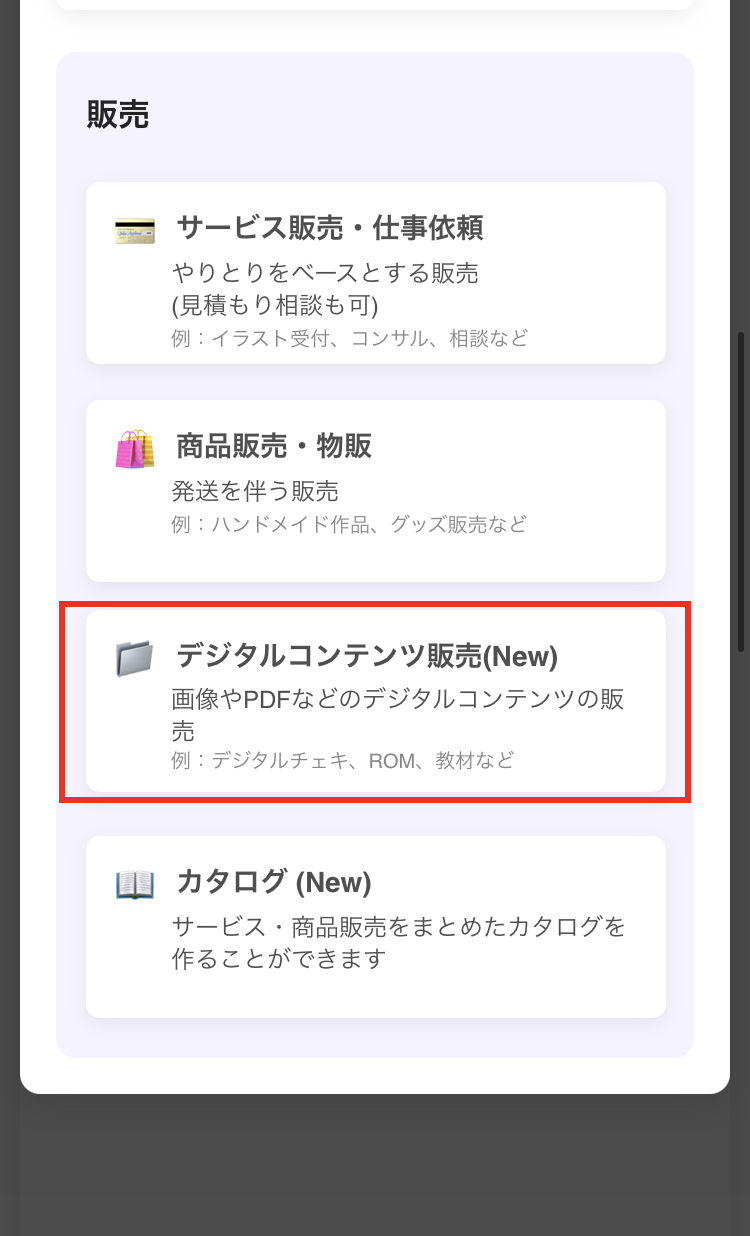Click the vertical scrollbar thumb on right

[741, 492]
